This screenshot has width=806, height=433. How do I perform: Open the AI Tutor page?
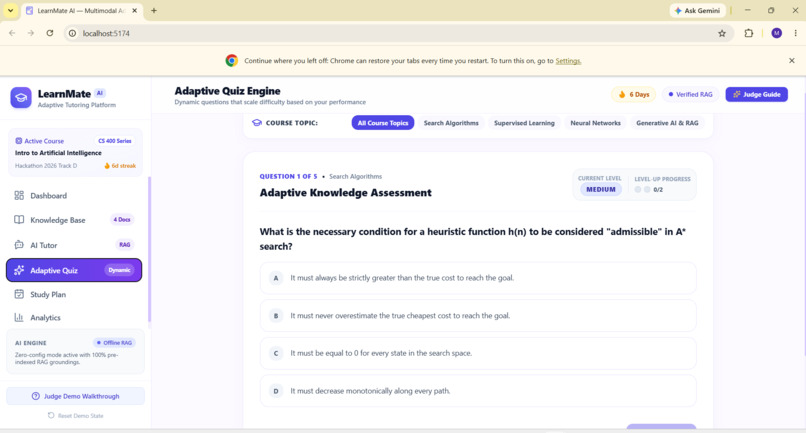(74, 245)
